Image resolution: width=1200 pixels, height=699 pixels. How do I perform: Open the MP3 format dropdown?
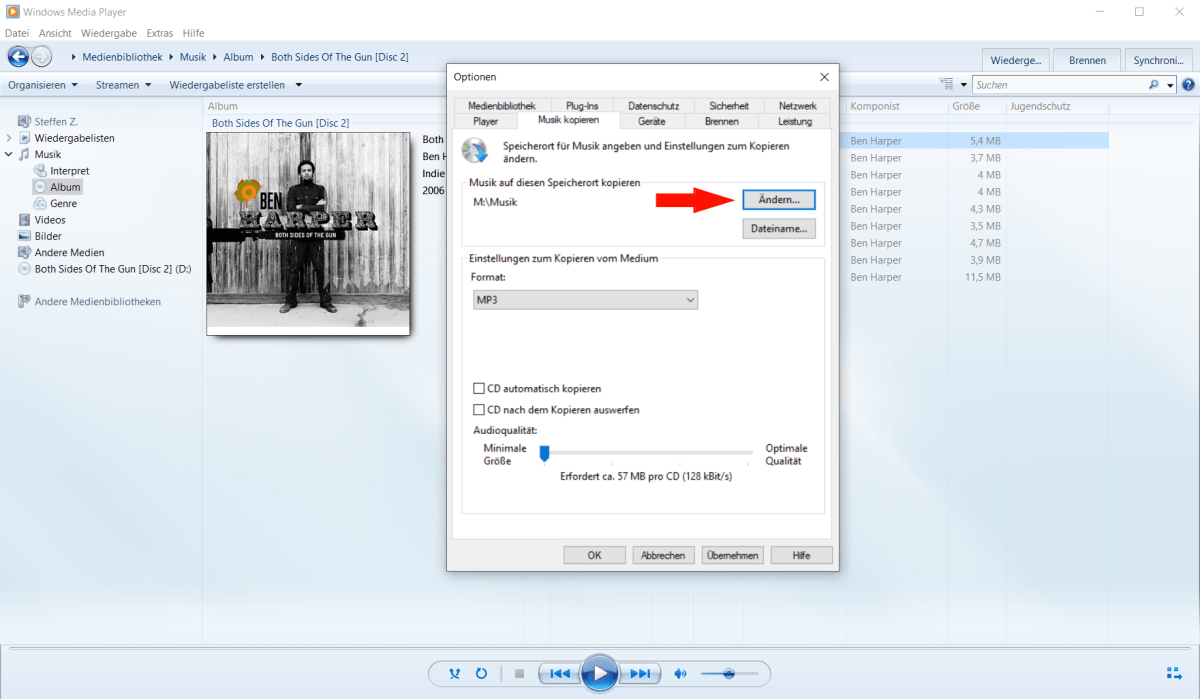[x=585, y=300]
